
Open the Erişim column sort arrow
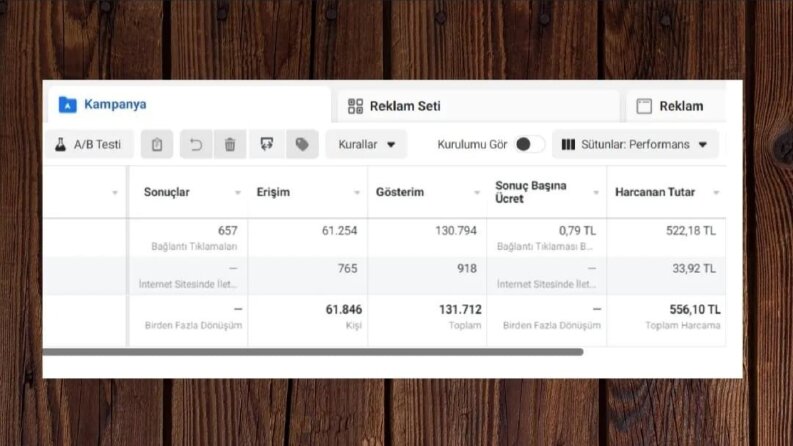357,193
